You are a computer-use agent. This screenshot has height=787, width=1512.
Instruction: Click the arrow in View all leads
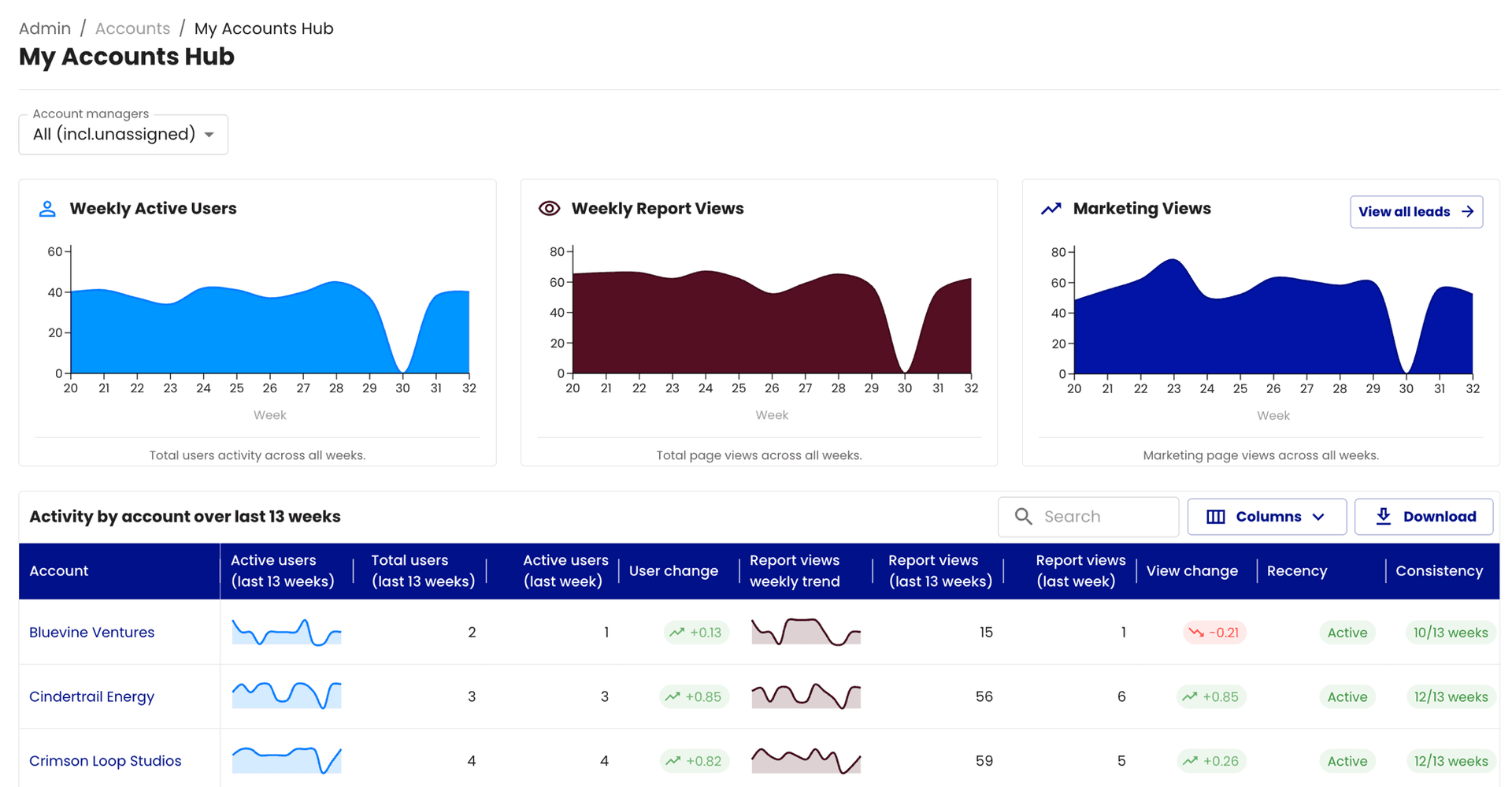(x=1467, y=211)
